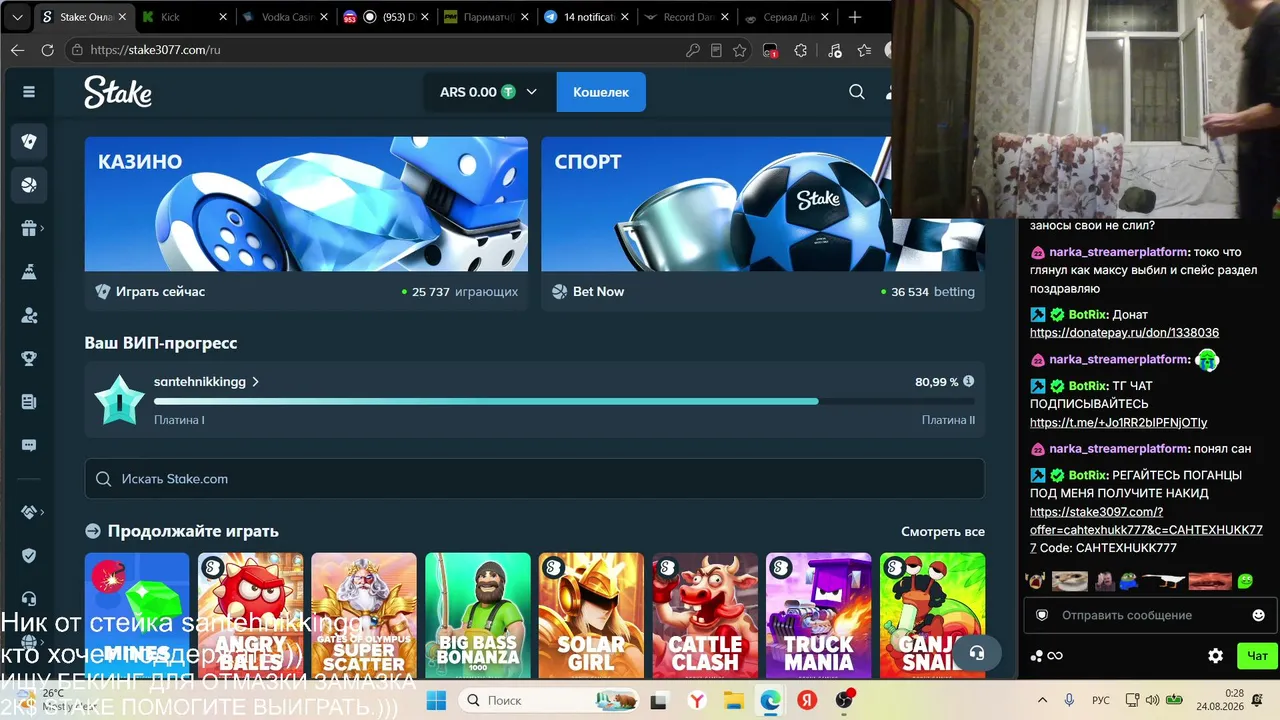The image size is (1280, 720).
Task: Click Bet Now under Sport
Action: [x=598, y=292]
